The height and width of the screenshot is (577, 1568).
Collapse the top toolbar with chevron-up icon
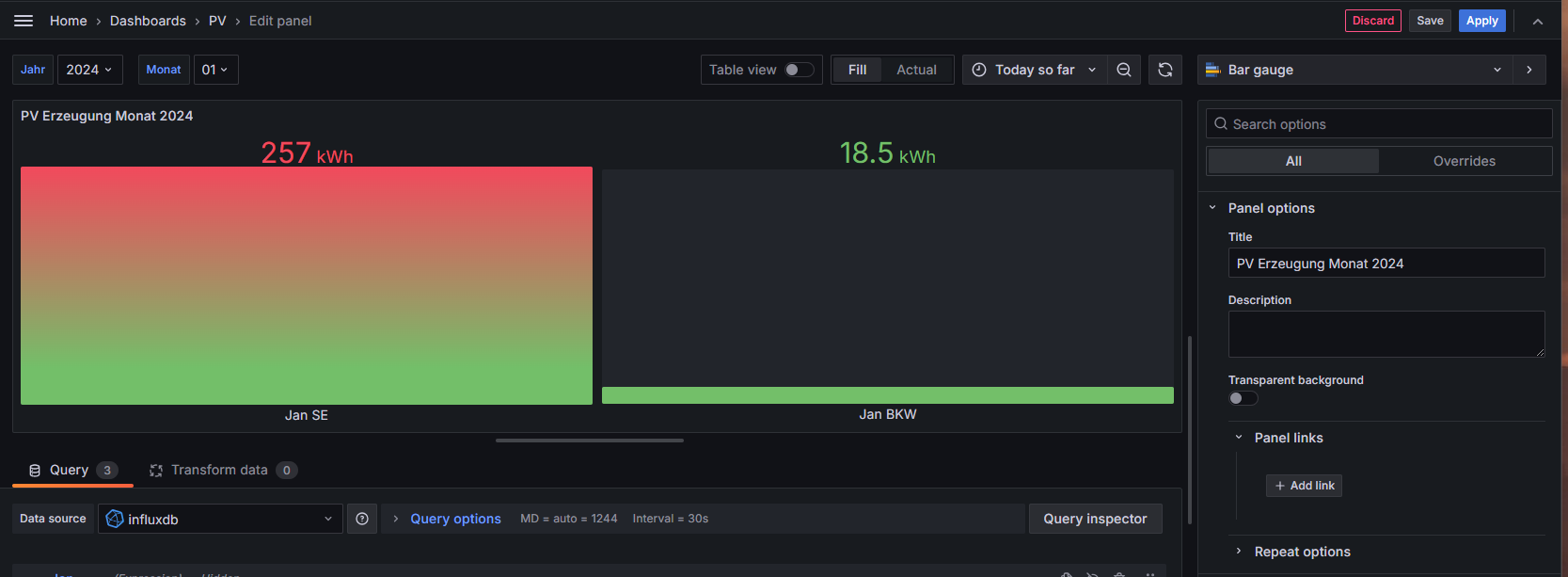[1538, 21]
